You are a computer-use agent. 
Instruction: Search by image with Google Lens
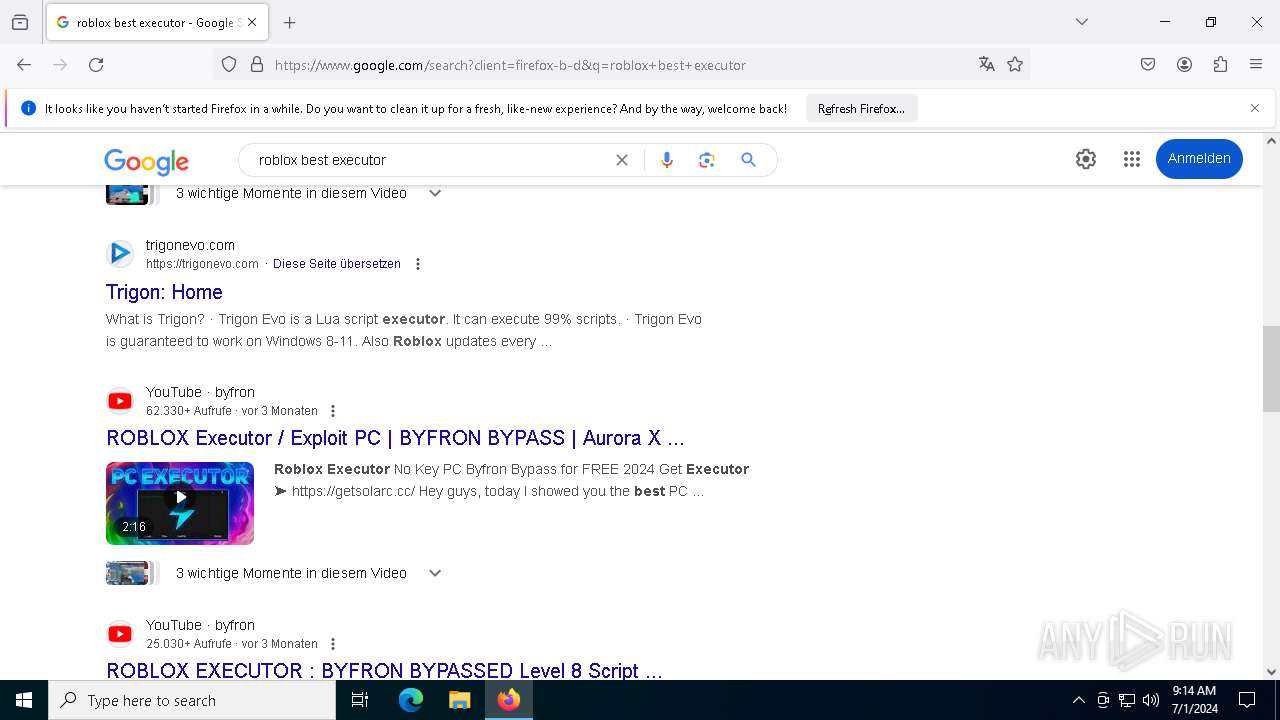tap(707, 160)
